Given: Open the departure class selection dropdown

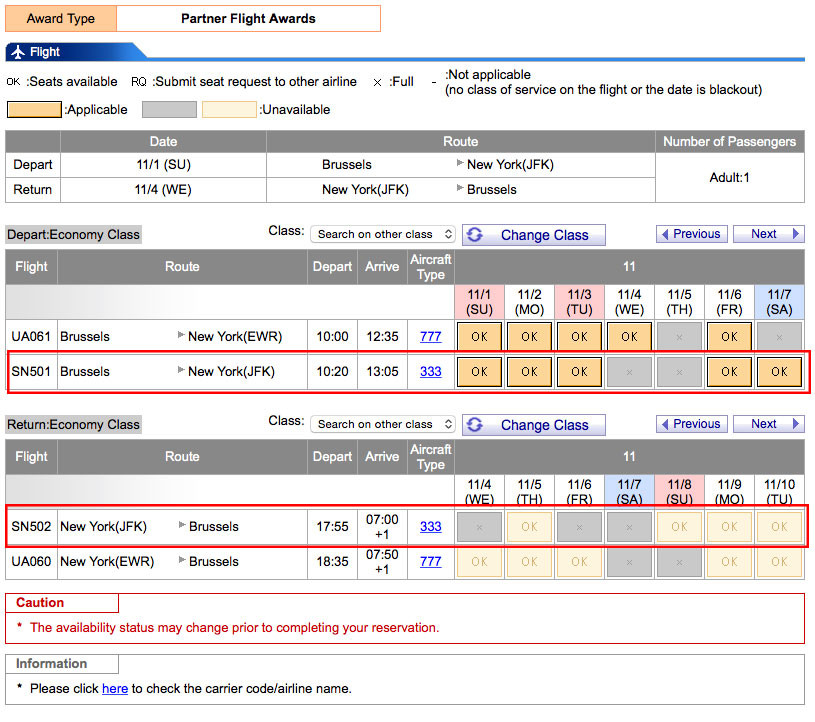Looking at the screenshot, I should tap(382, 234).
